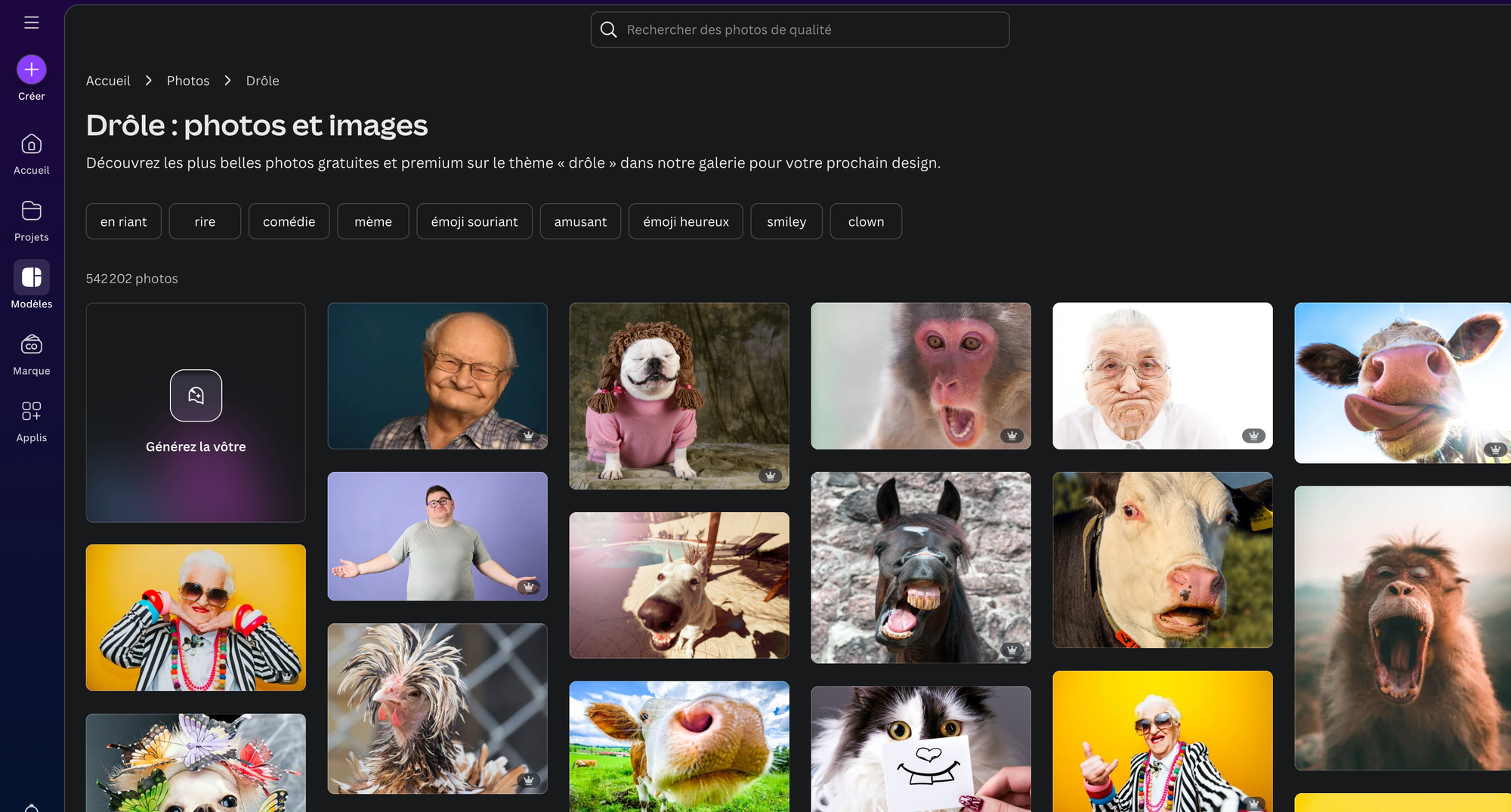Open the hamburger menu
This screenshot has height=812, width=1511.
pyautogui.click(x=31, y=22)
